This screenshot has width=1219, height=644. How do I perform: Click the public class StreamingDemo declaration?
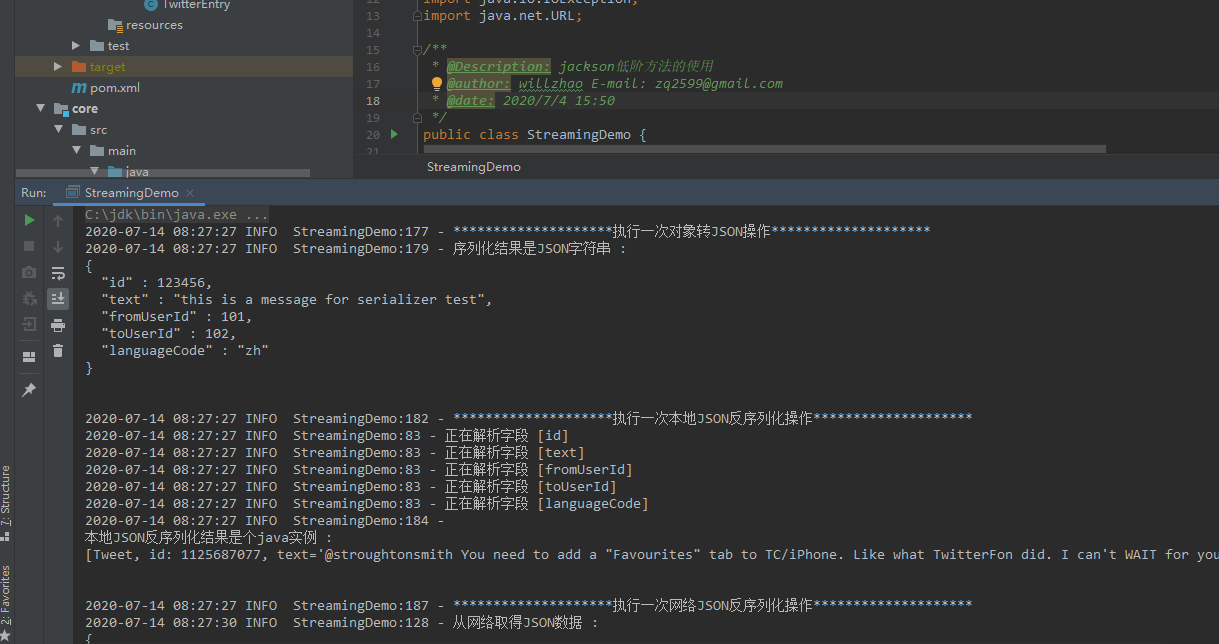click(x=535, y=134)
